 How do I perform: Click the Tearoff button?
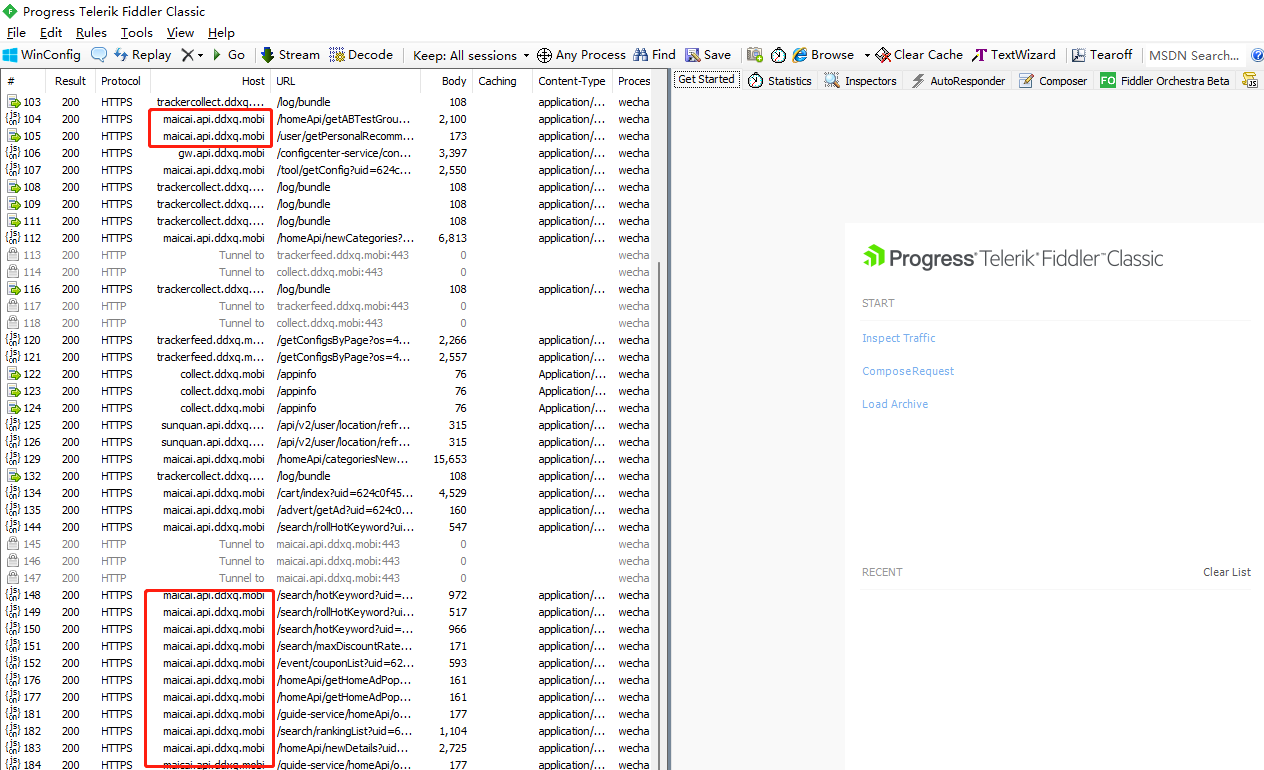[1102, 55]
